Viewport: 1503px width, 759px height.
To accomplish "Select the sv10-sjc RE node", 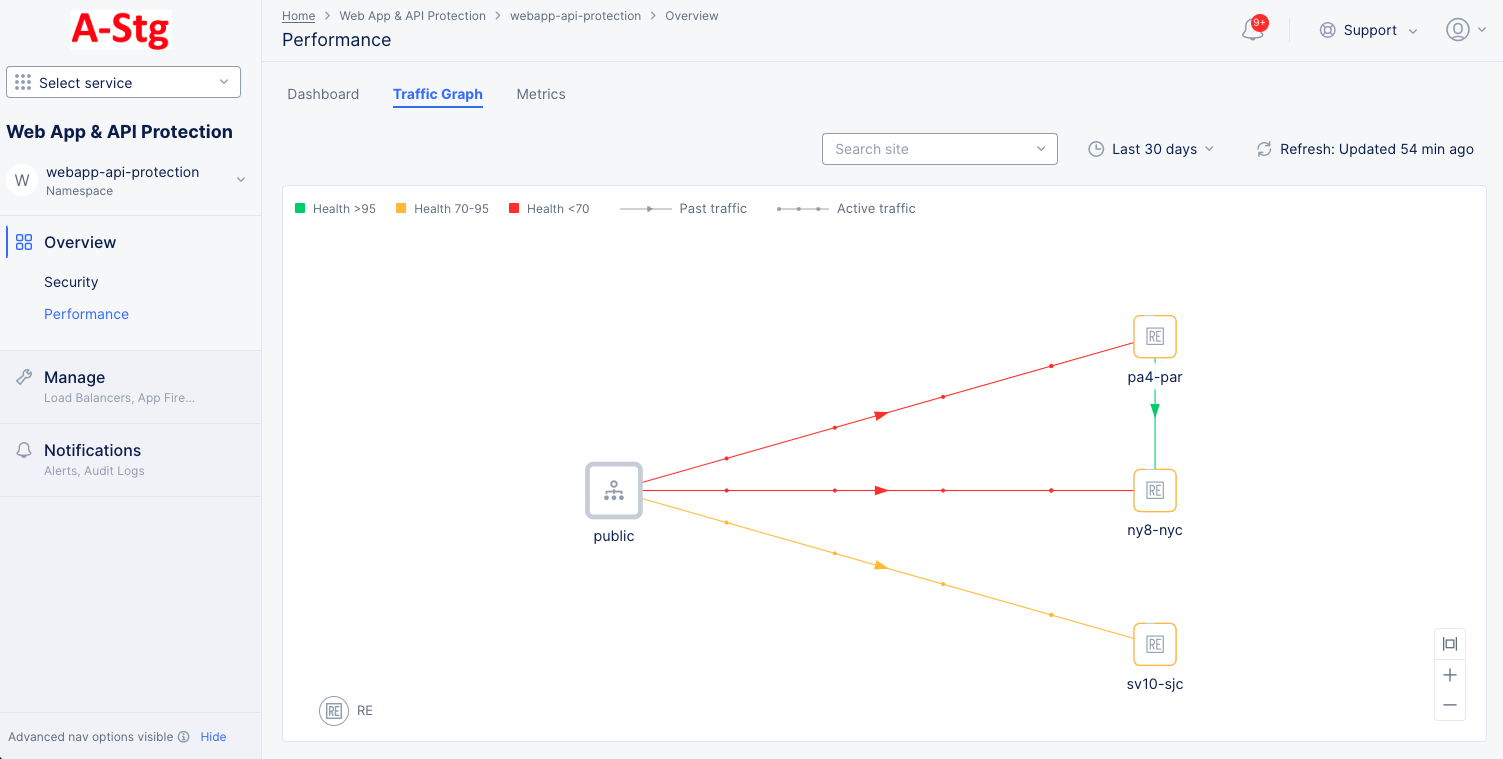I will 1154,644.
